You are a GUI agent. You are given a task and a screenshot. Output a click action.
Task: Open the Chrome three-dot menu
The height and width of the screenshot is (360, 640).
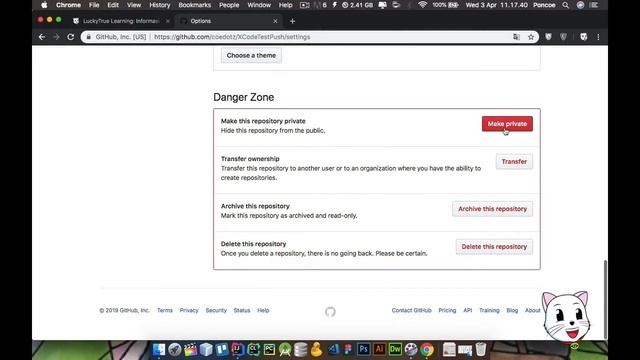(x=598, y=37)
